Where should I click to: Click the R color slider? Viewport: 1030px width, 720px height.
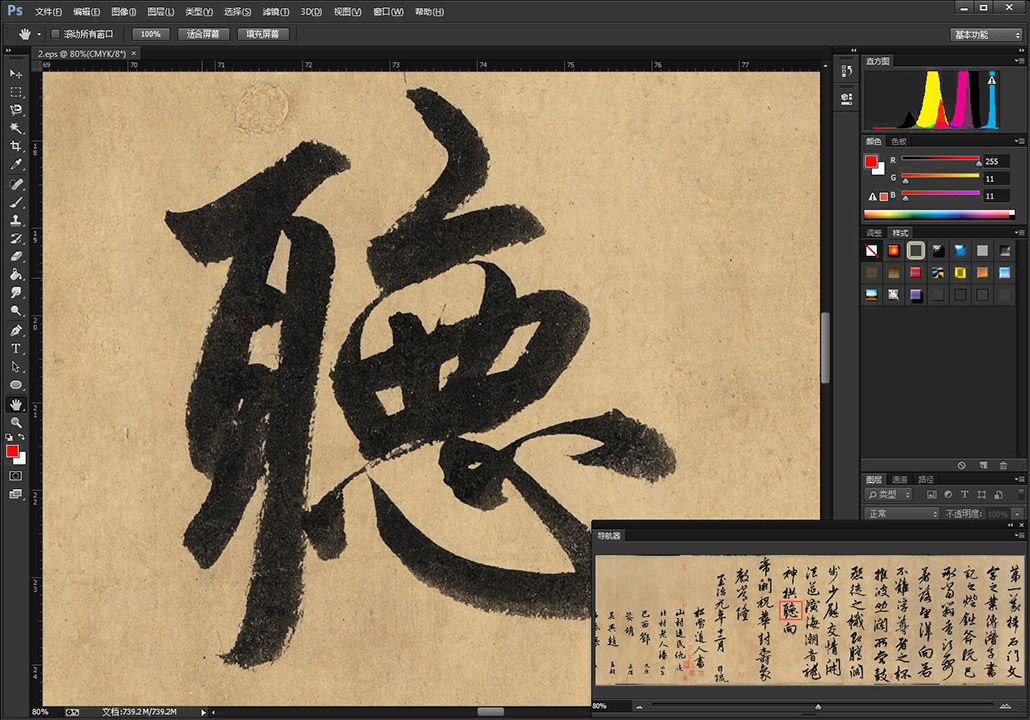941,160
